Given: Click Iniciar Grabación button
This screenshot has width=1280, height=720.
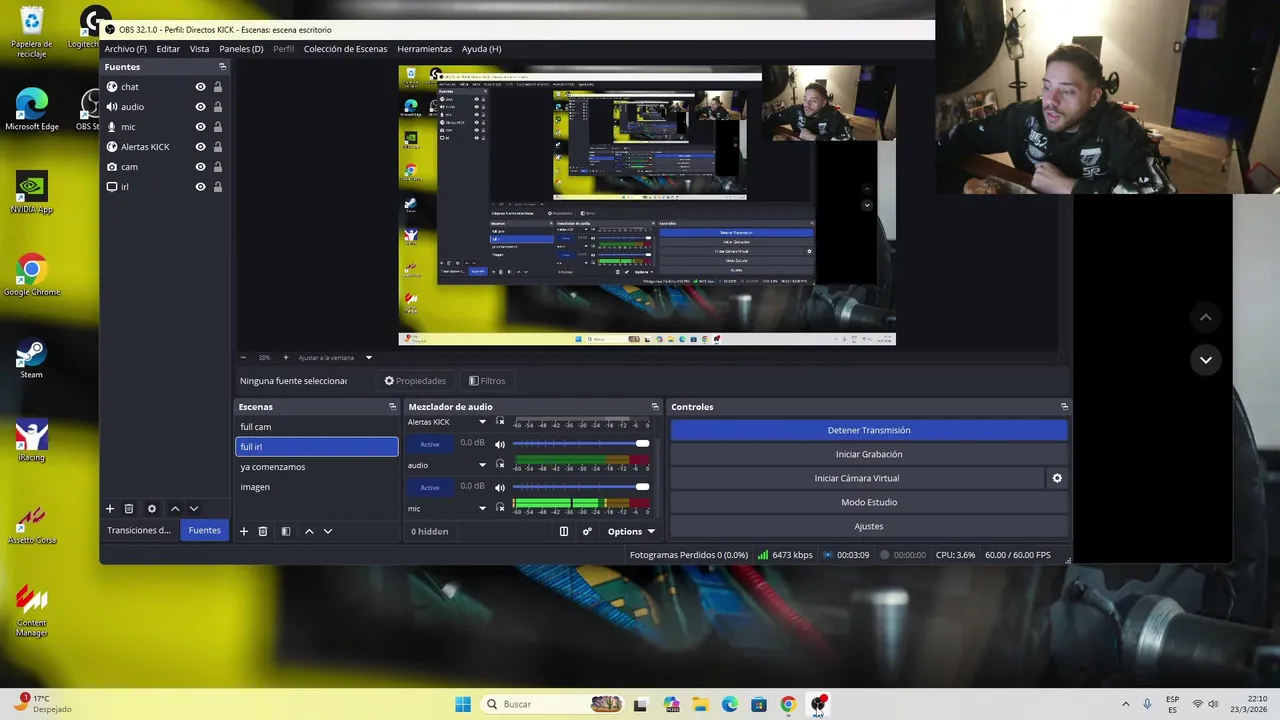Looking at the screenshot, I should [869, 454].
